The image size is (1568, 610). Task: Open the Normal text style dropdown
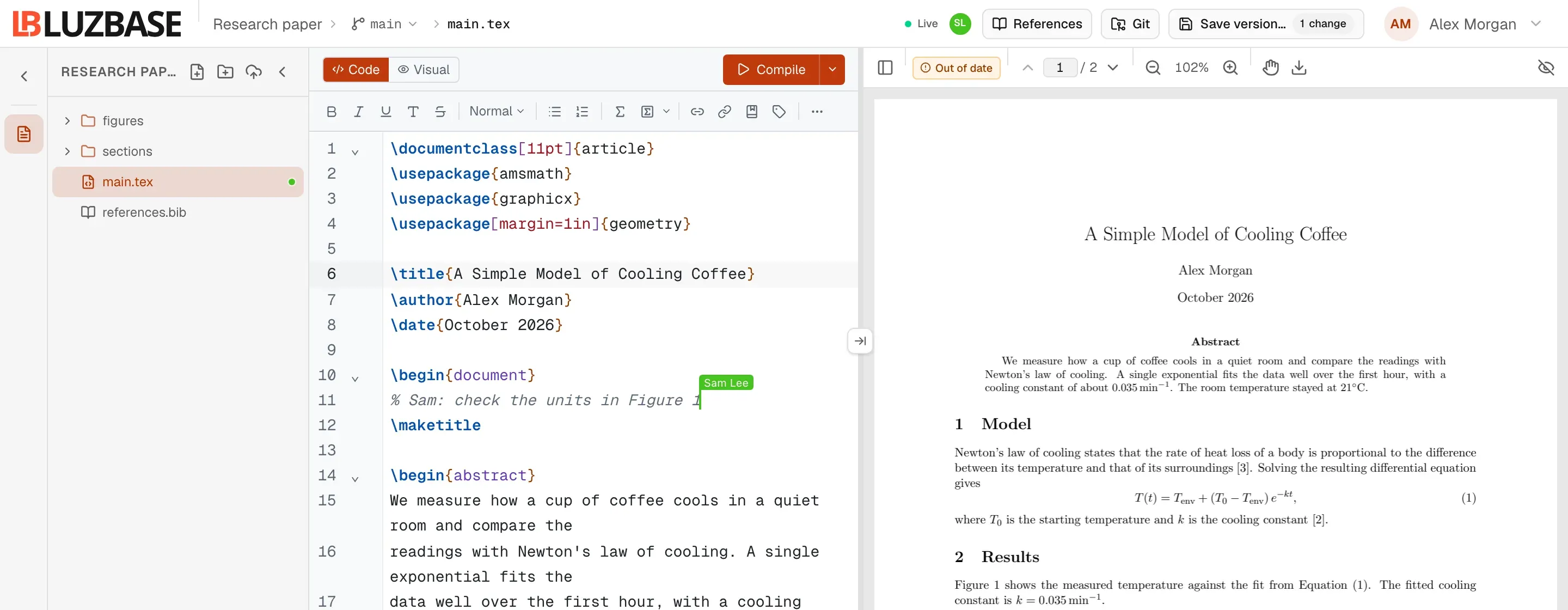click(x=496, y=112)
